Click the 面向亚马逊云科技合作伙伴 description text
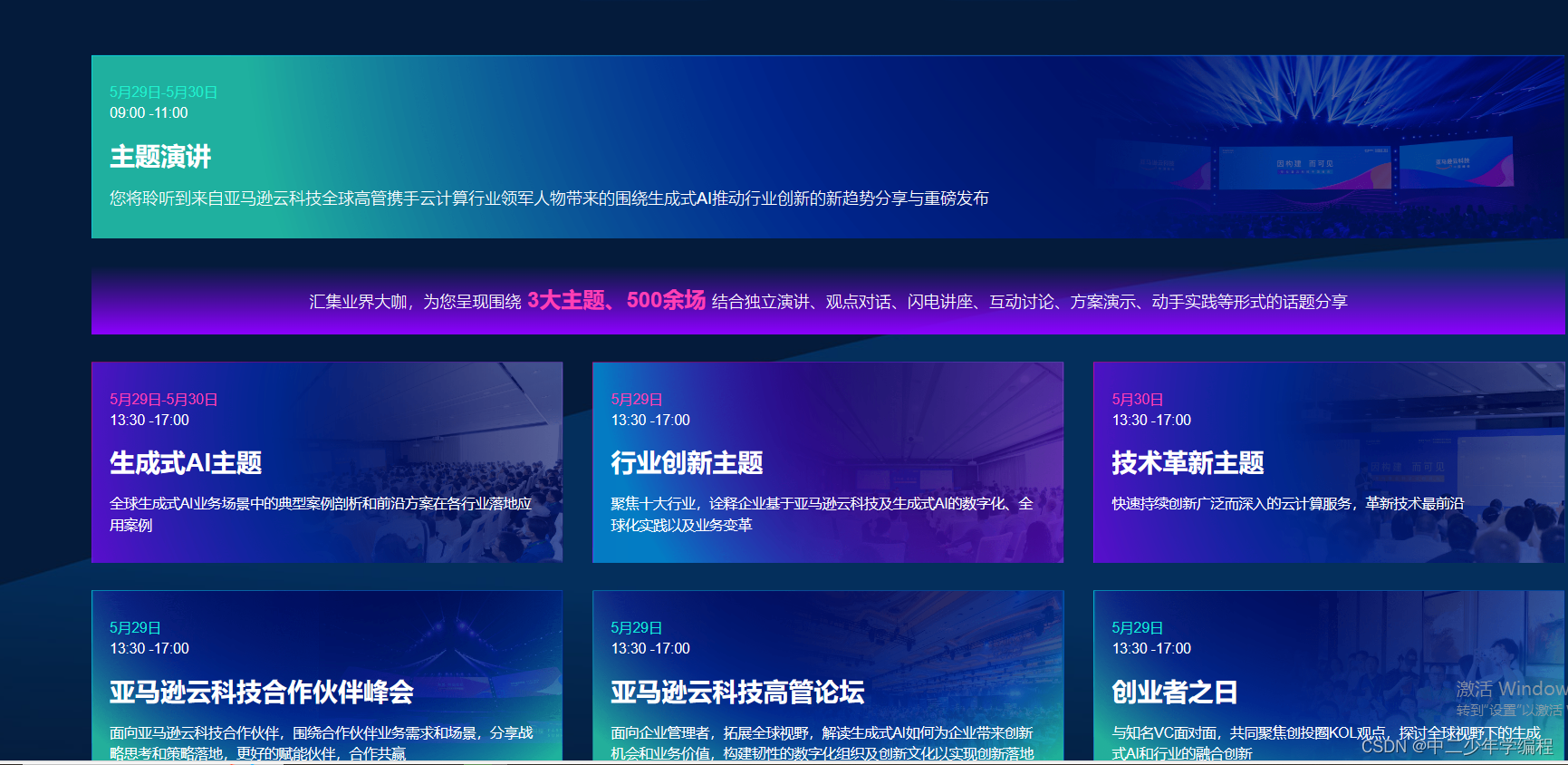The width and height of the screenshot is (1568, 765). [x=321, y=743]
